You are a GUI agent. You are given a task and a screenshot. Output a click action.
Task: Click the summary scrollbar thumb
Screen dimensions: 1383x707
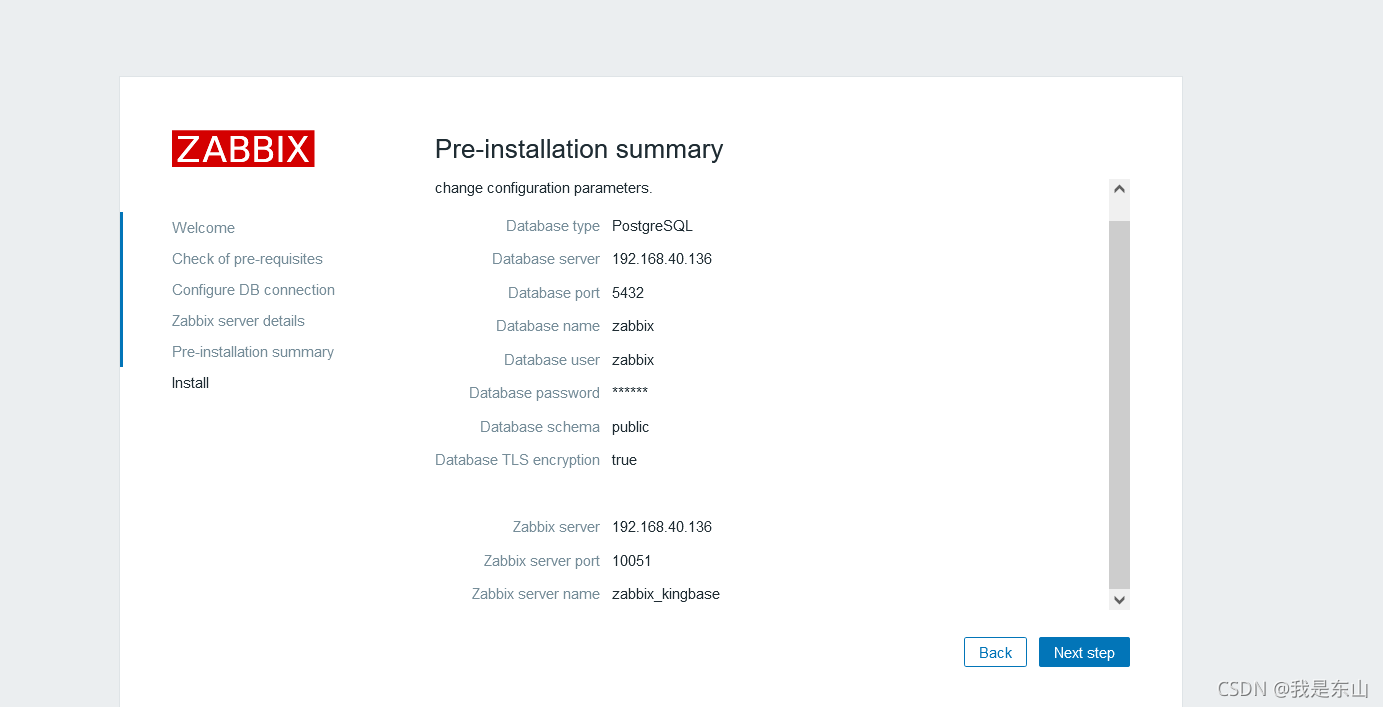pyautogui.click(x=1119, y=404)
